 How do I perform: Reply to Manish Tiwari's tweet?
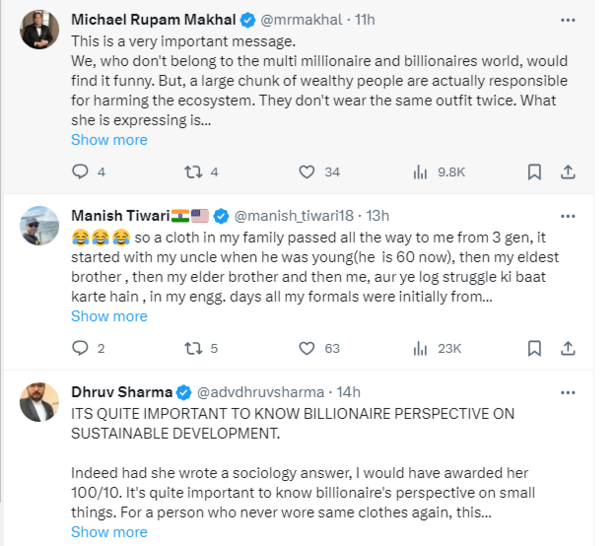click(x=81, y=348)
